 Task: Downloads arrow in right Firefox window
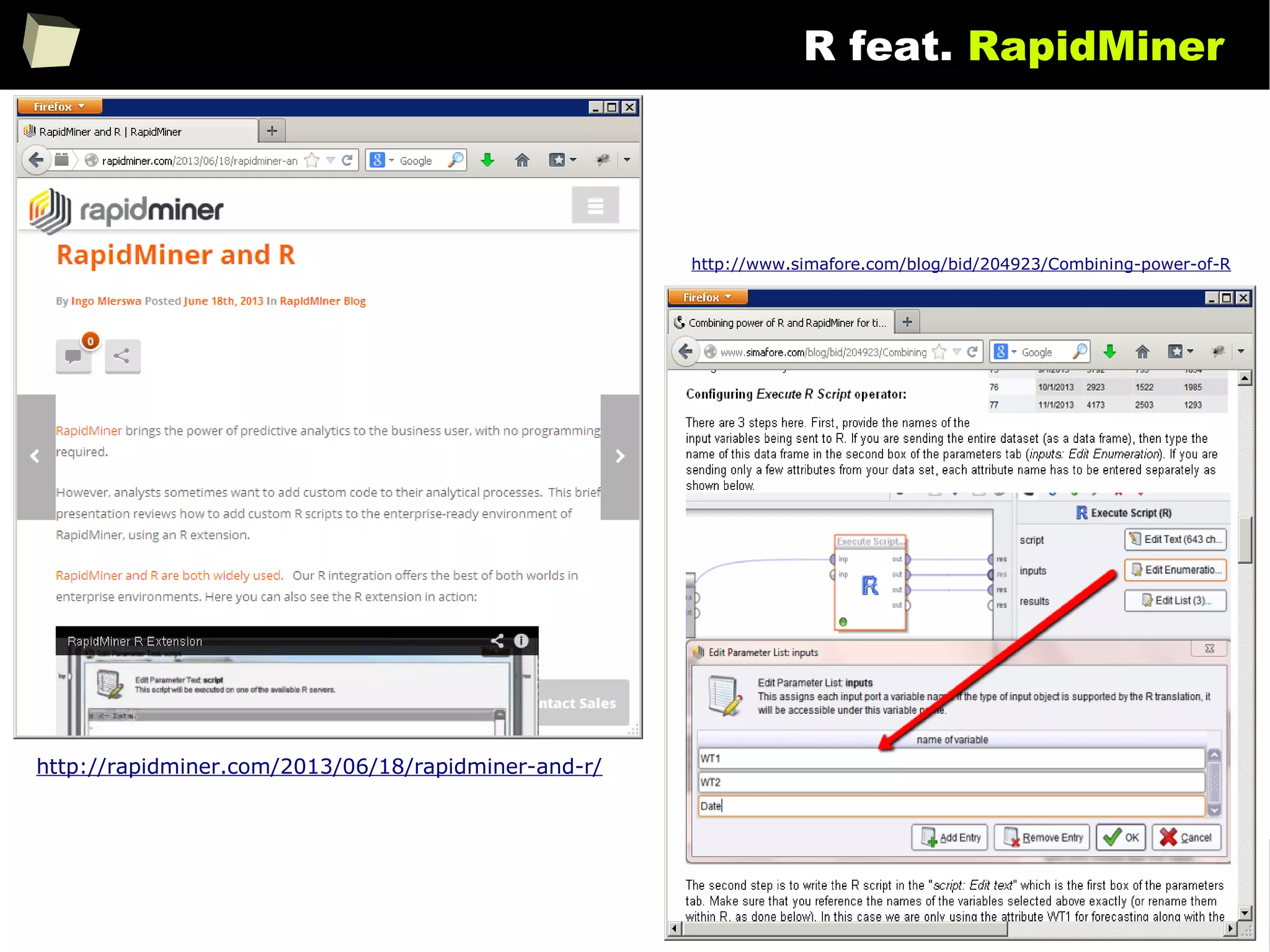(1110, 352)
